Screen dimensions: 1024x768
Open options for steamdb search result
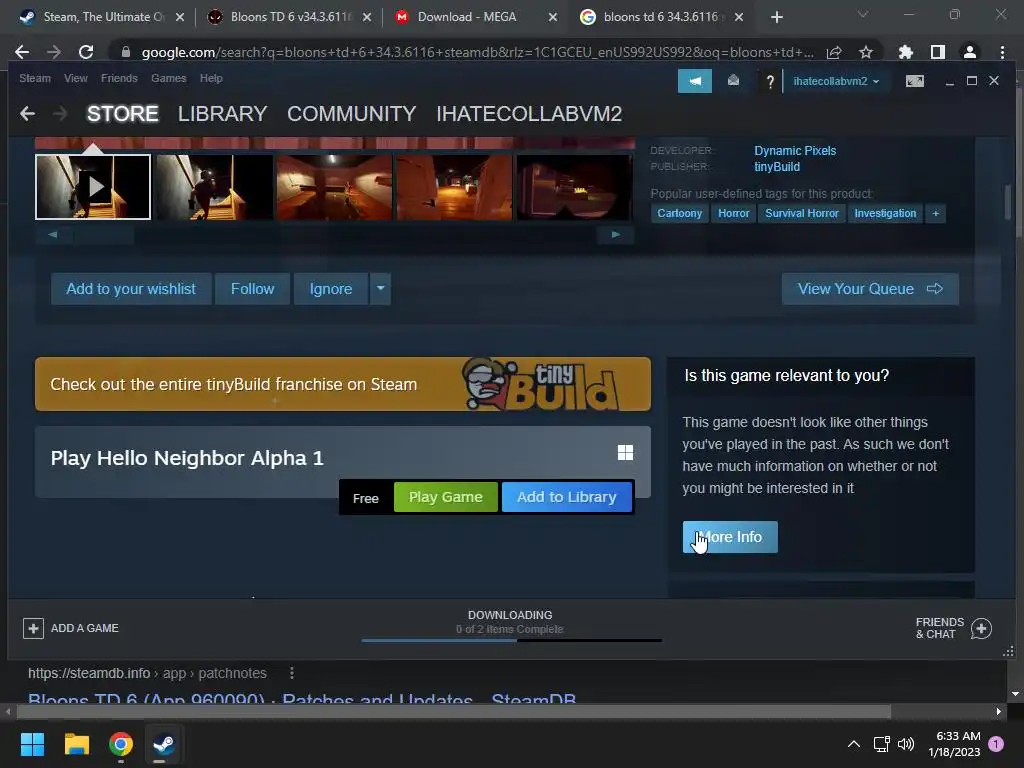pos(292,673)
